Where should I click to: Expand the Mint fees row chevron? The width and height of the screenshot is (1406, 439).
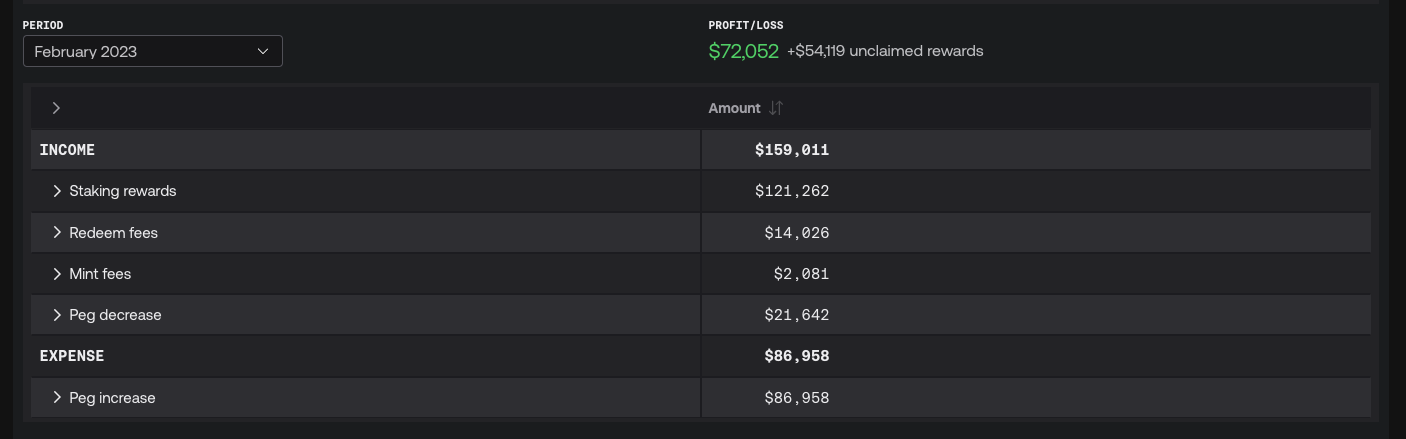pyautogui.click(x=57, y=274)
